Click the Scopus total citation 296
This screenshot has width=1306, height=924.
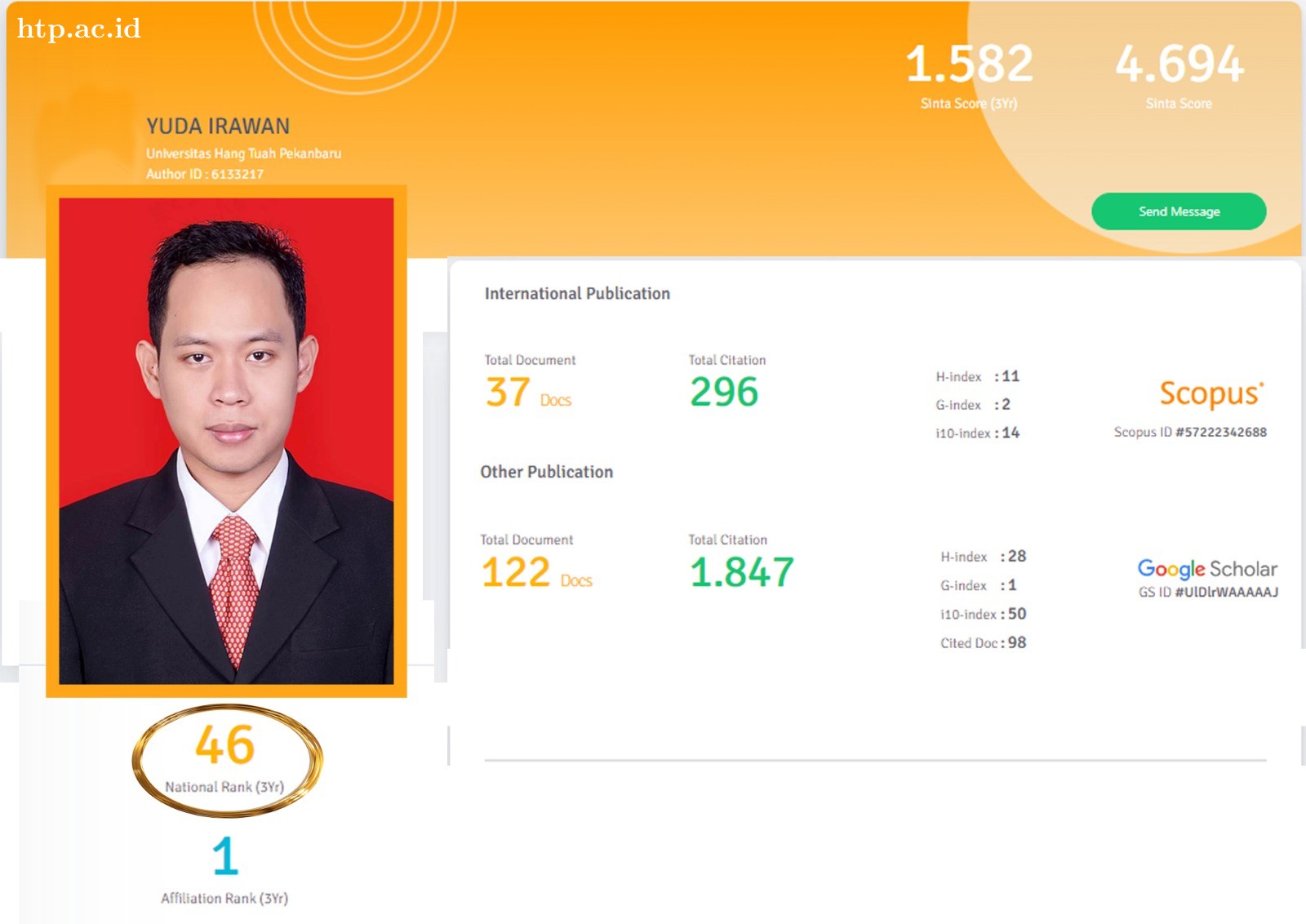pyautogui.click(x=724, y=393)
